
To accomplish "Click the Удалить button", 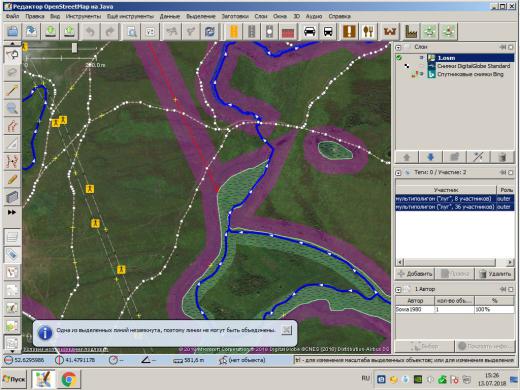I will pos(495,274).
